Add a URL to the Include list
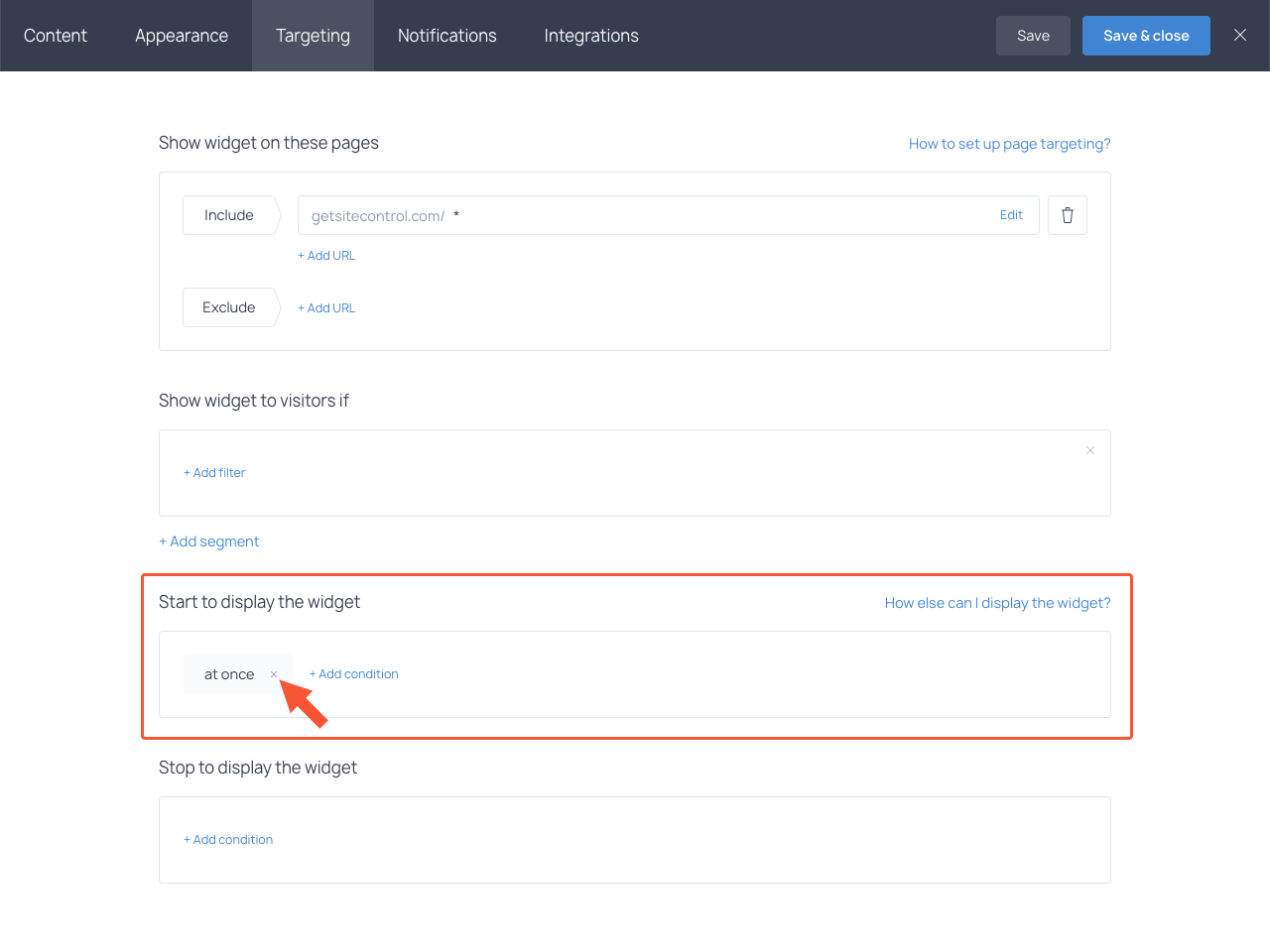 [x=325, y=255]
